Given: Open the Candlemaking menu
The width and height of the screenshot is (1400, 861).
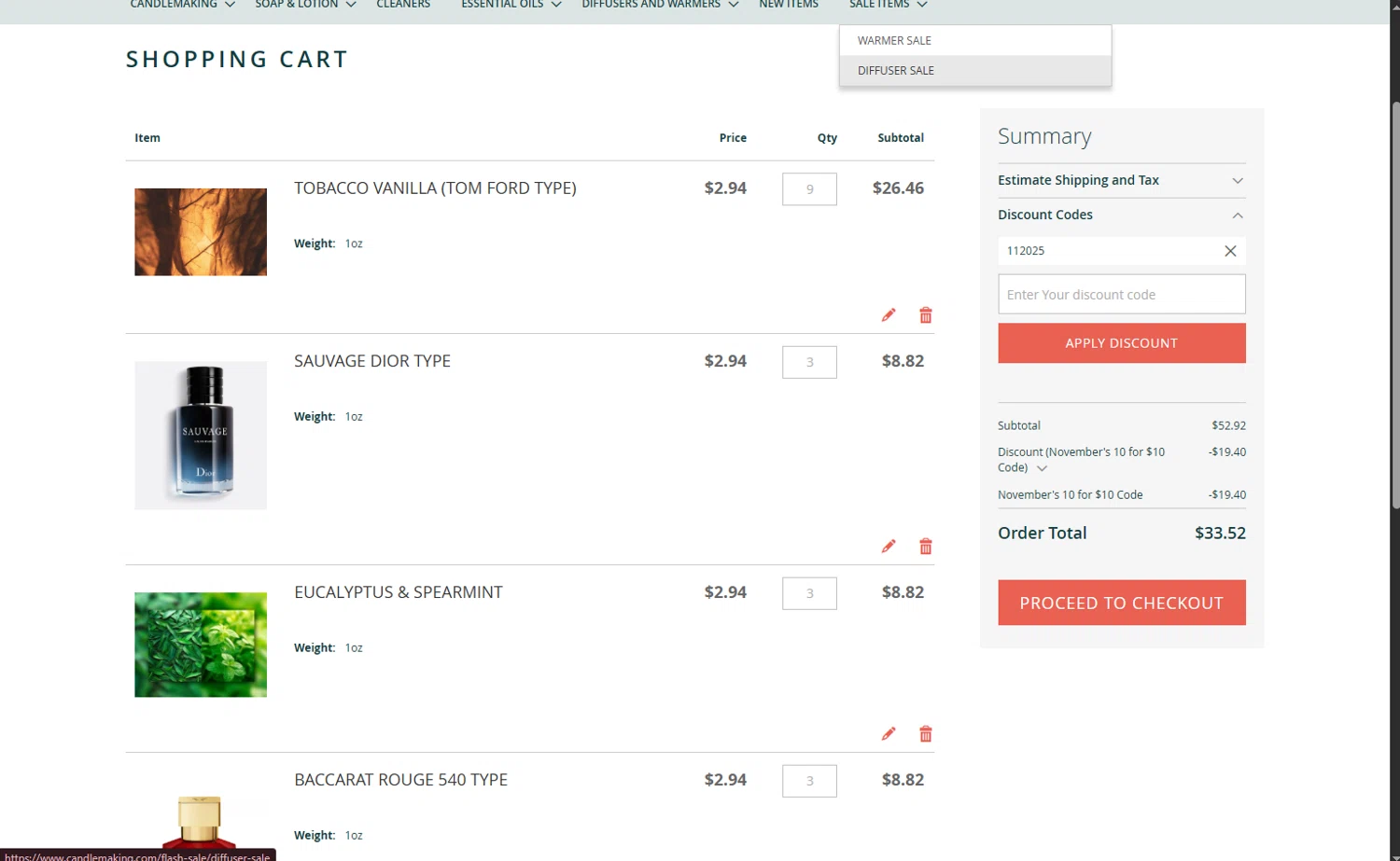Looking at the screenshot, I should pyautogui.click(x=183, y=5).
